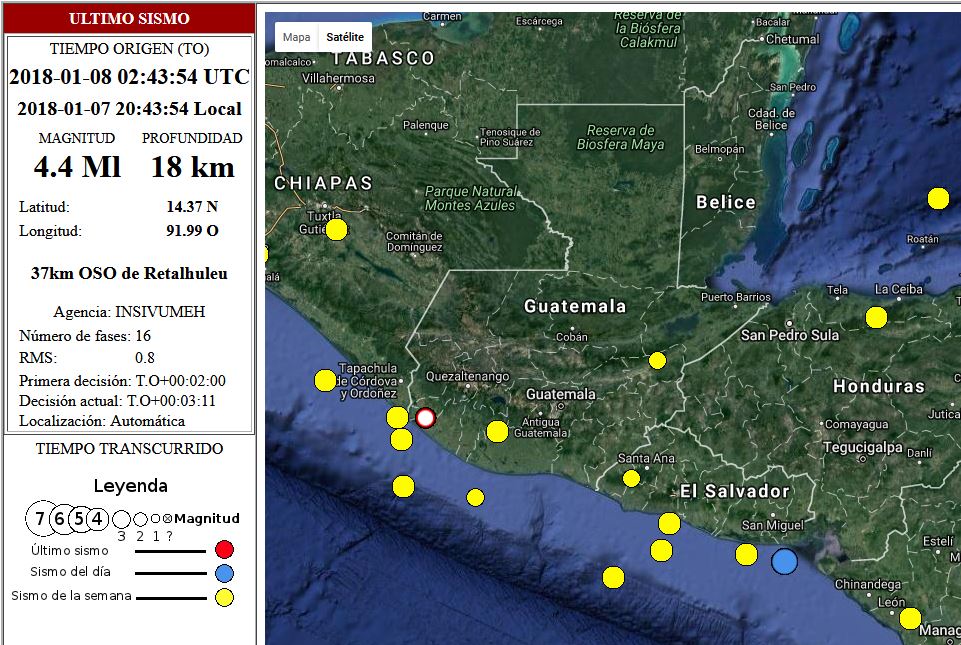Click yellow marker below Santa Ana

tap(631, 478)
